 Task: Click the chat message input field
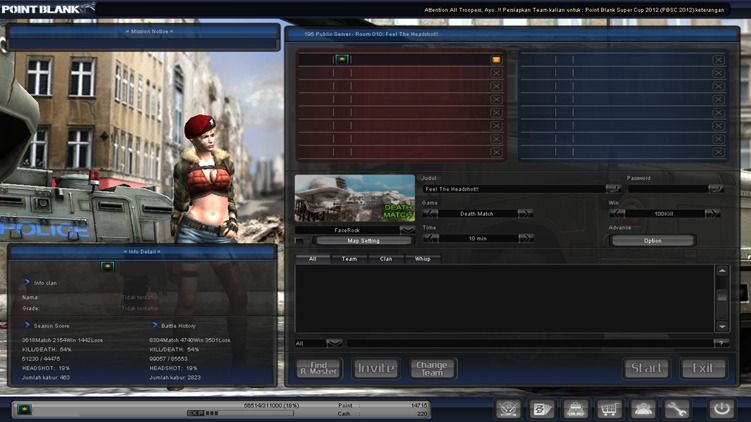click(x=530, y=343)
